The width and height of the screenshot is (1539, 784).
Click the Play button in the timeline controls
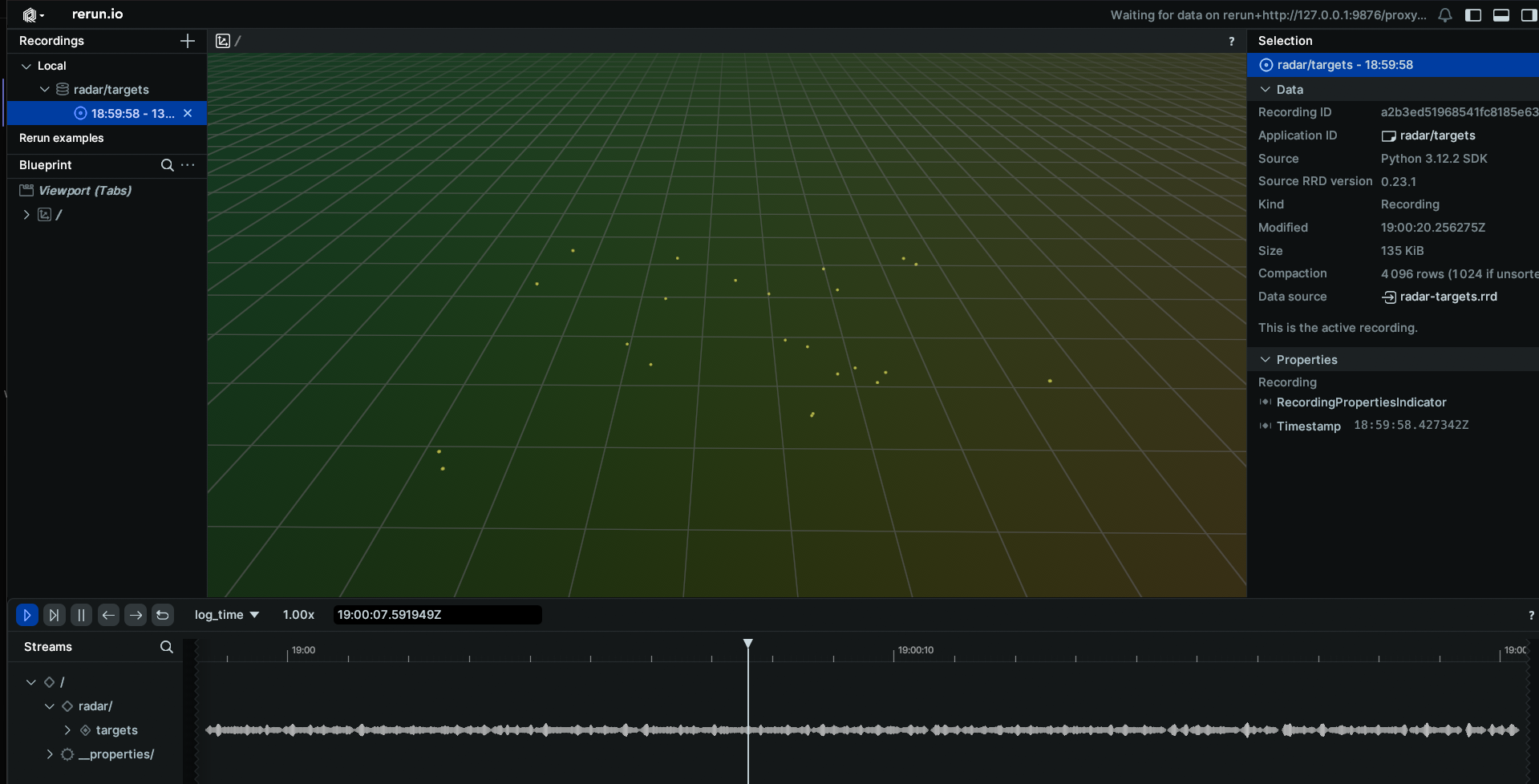26,615
